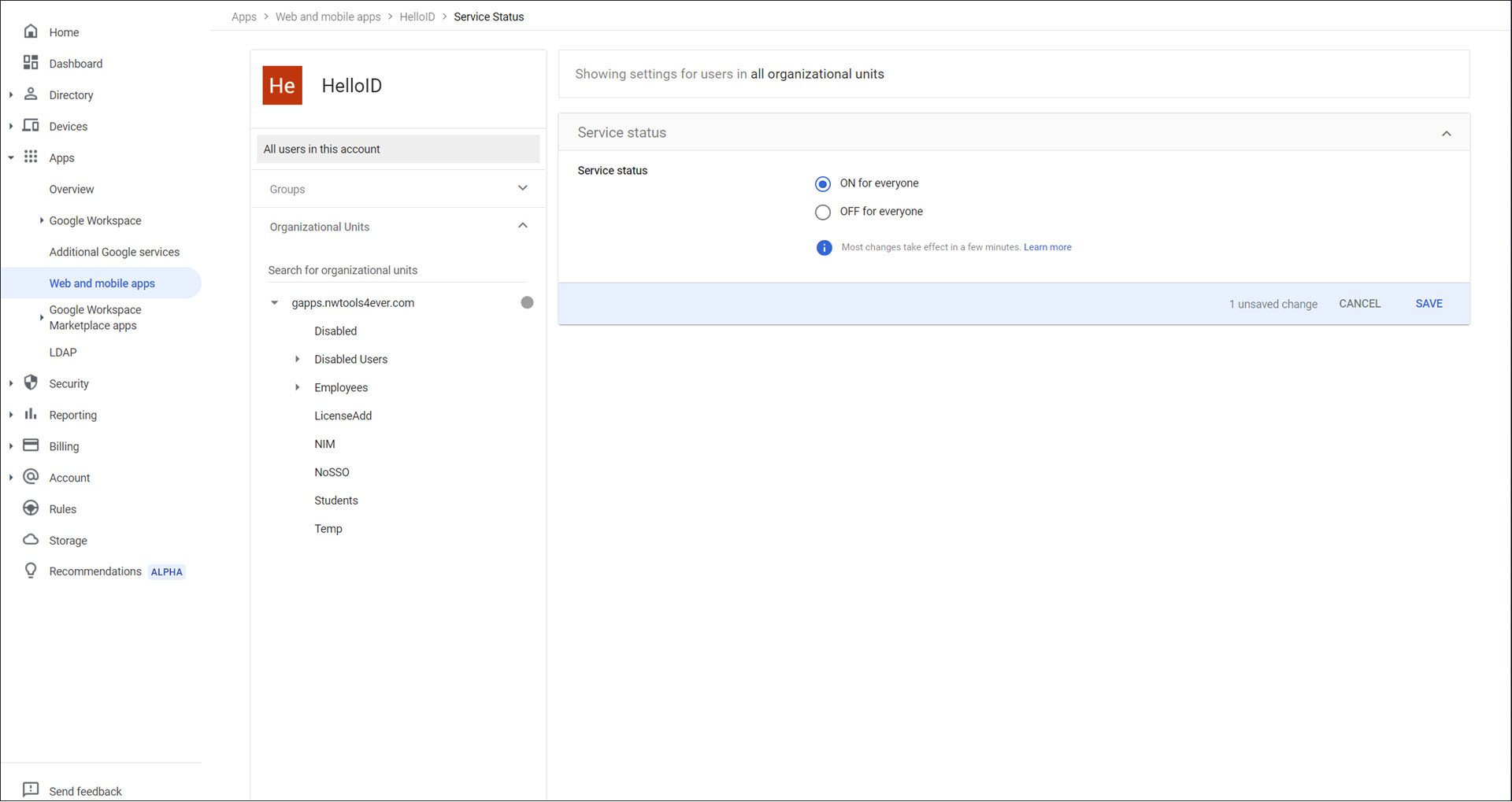Image resolution: width=1512 pixels, height=802 pixels.
Task: Select the Temp organizational unit
Action: [328, 530]
